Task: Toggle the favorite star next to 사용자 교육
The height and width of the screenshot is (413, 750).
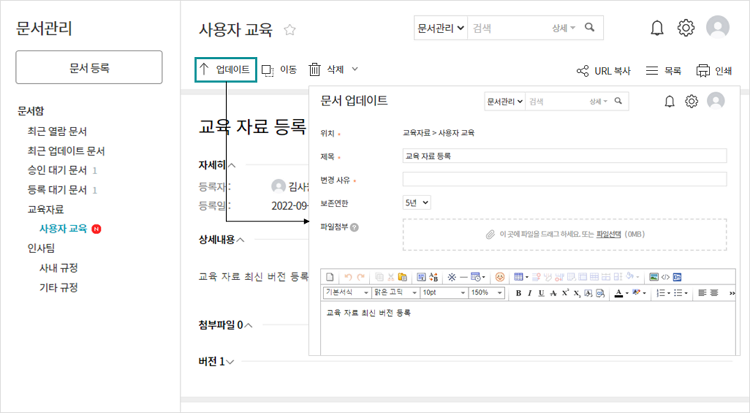Action: pyautogui.click(x=289, y=30)
